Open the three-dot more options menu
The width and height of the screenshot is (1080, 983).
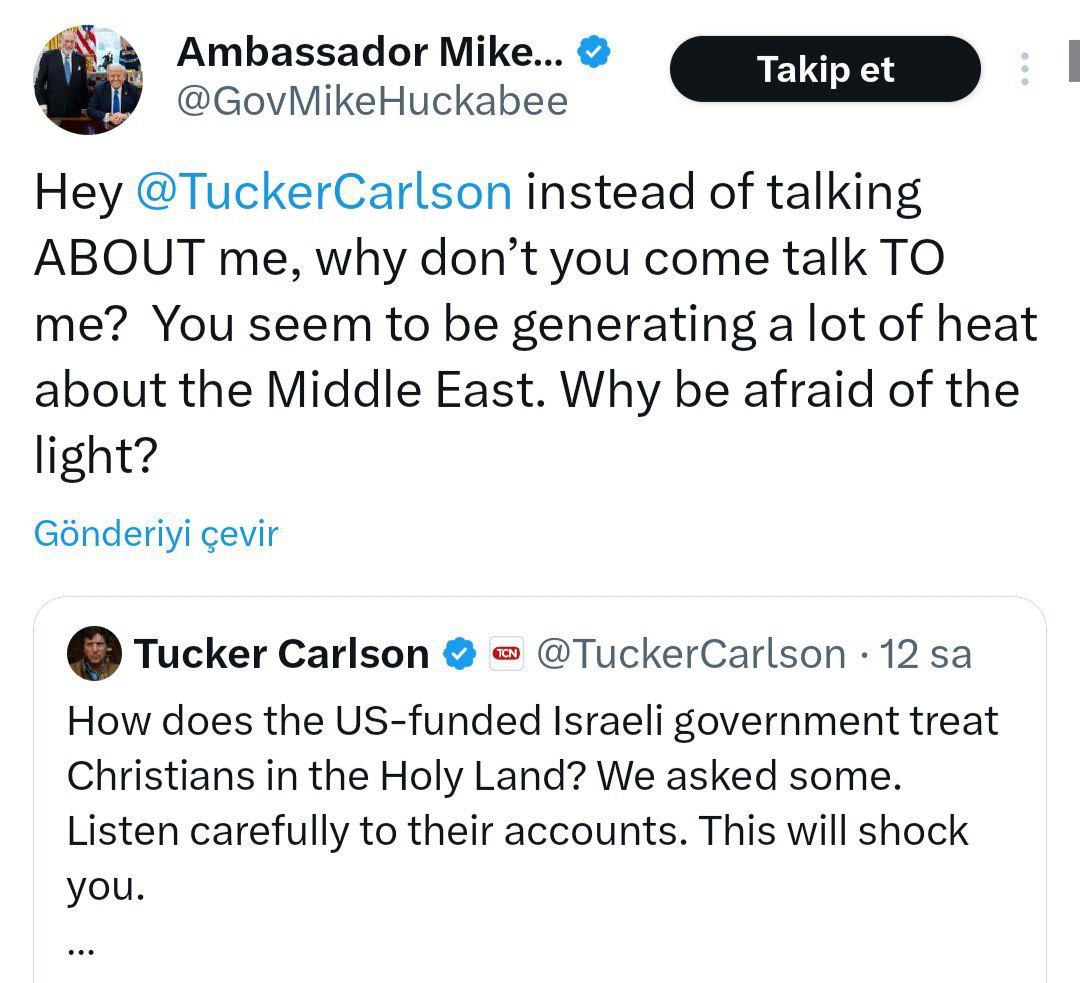tap(1025, 69)
